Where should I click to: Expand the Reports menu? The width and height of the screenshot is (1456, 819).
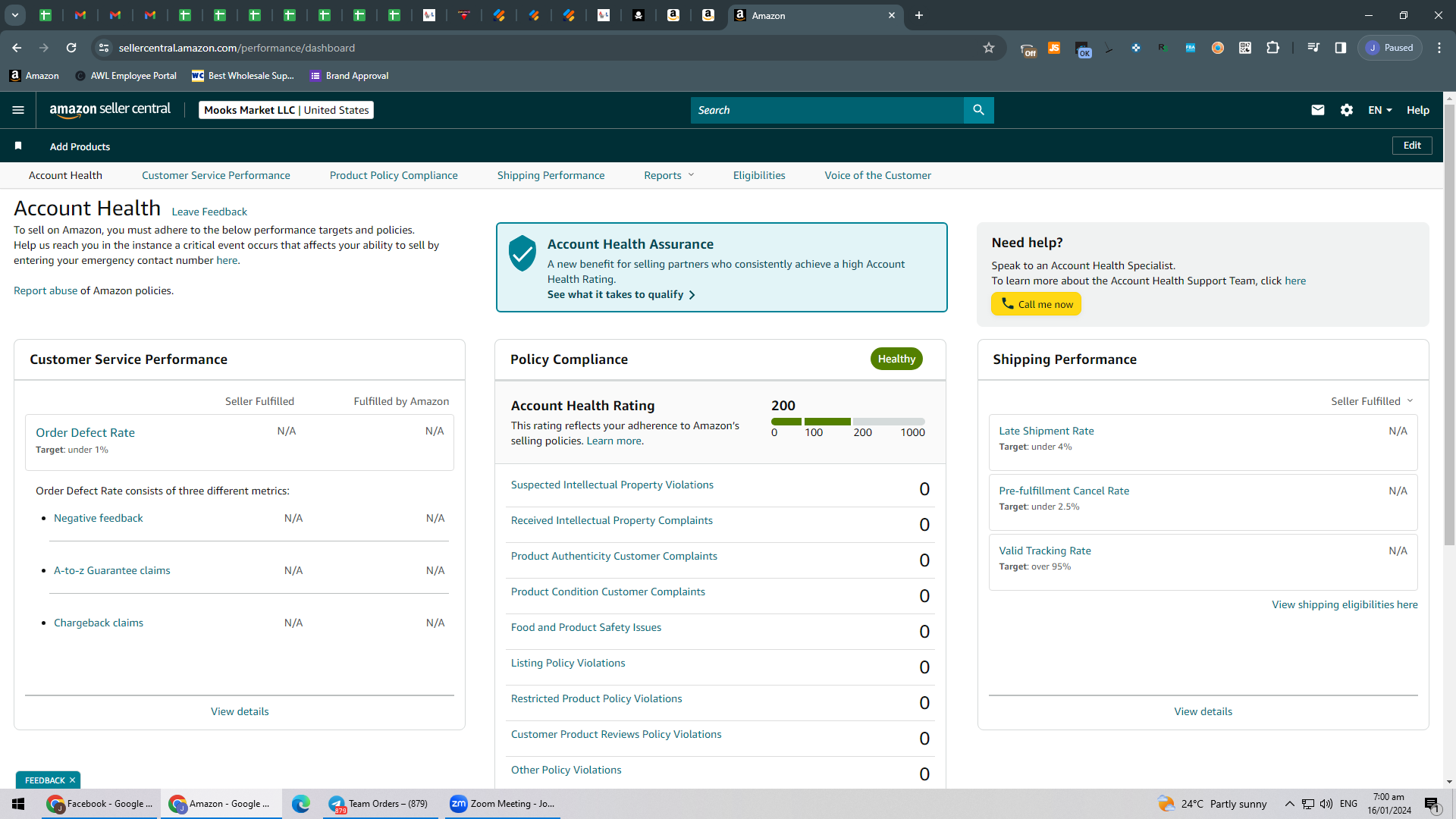coord(669,175)
